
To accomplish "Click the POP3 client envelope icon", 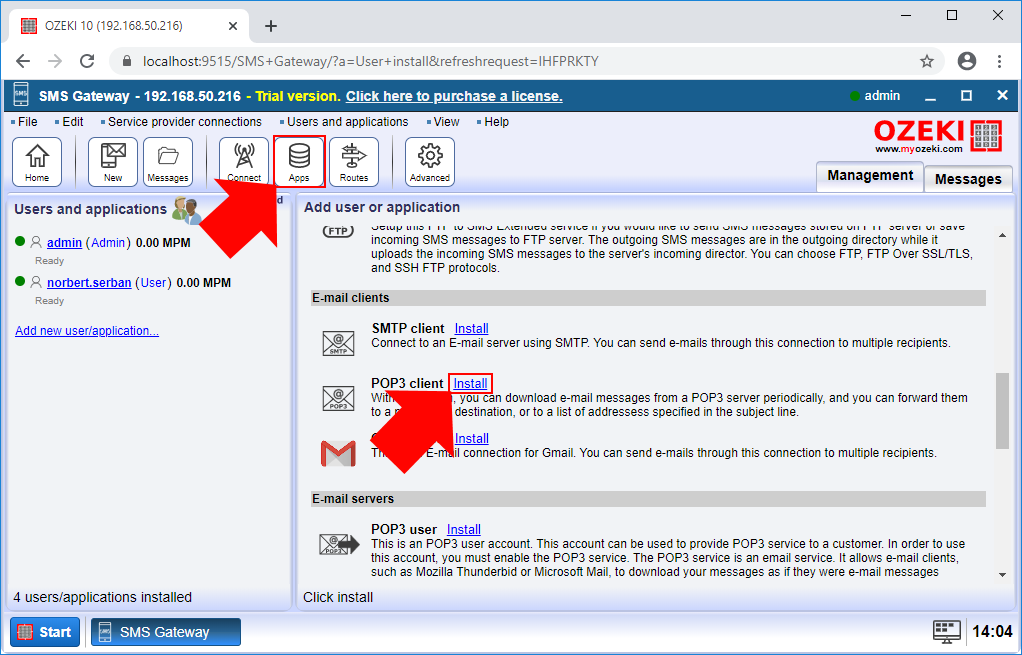I will [338, 398].
